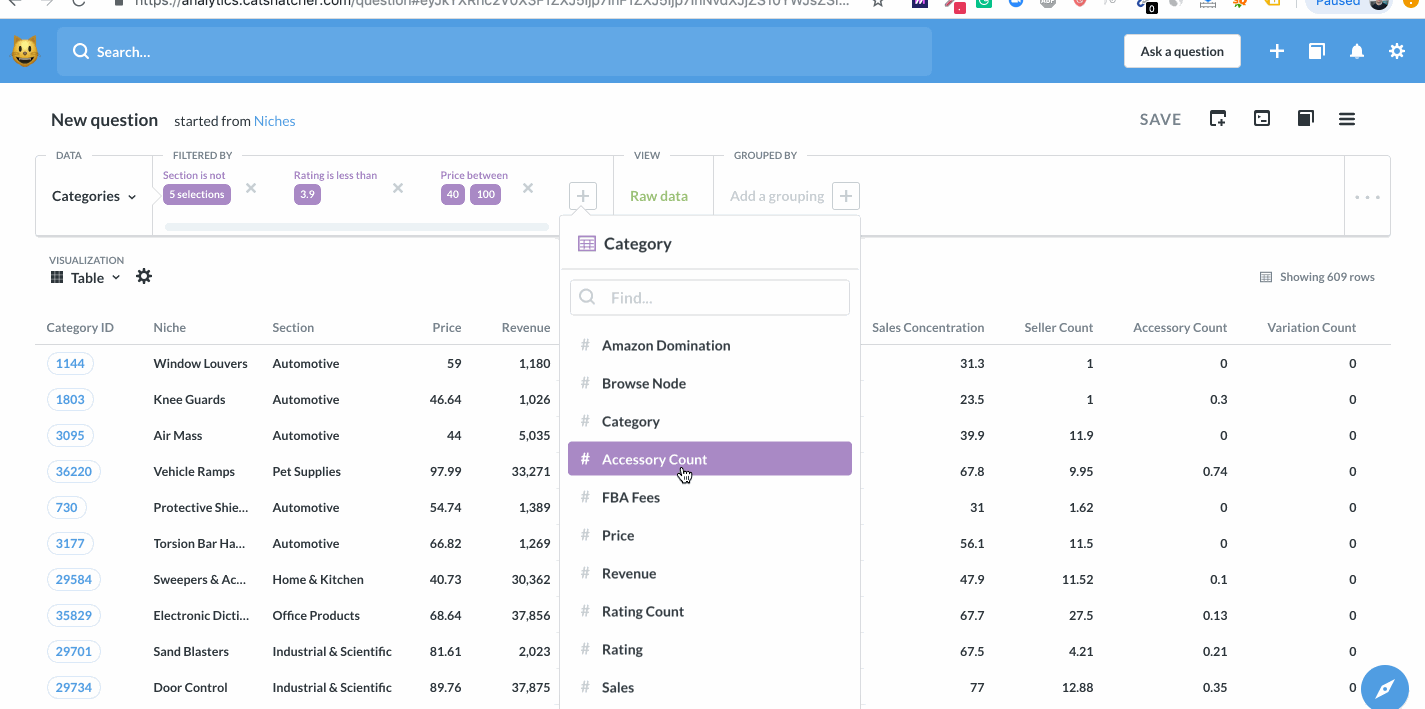Screen dimensions: 1425x709
Task: Reload the page in browser
Action: [x=80, y=3]
